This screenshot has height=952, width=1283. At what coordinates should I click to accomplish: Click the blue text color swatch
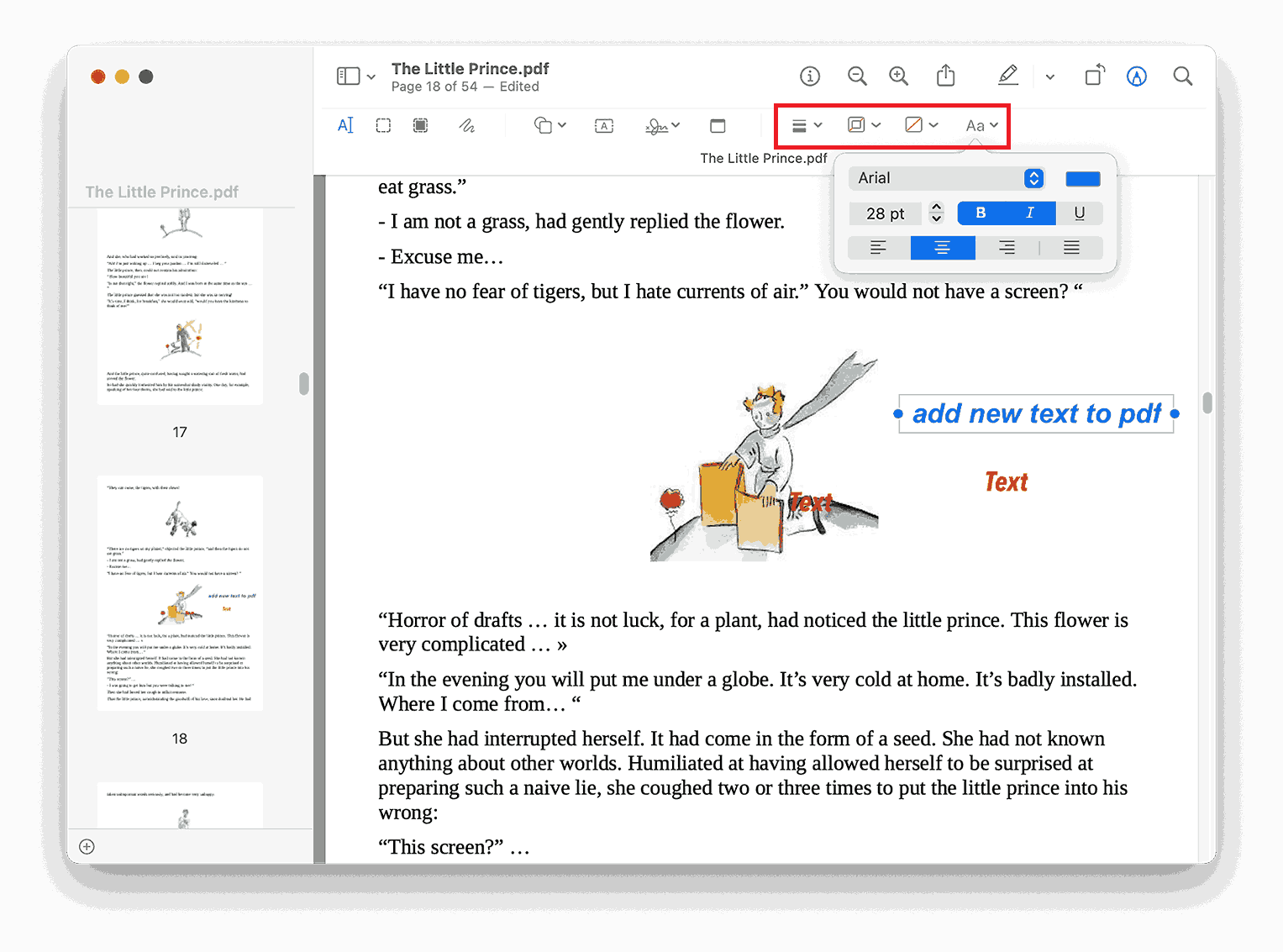1082,178
